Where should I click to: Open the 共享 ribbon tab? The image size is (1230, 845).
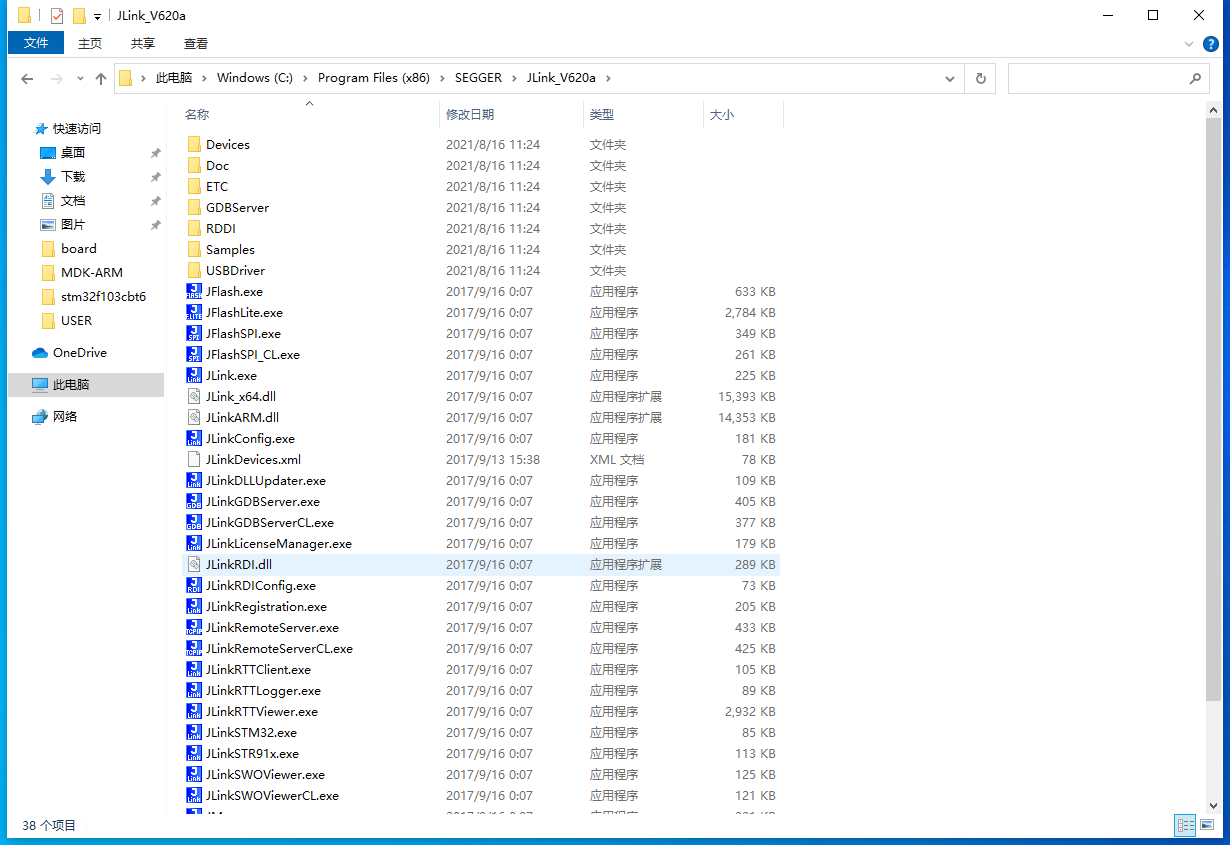tap(143, 43)
